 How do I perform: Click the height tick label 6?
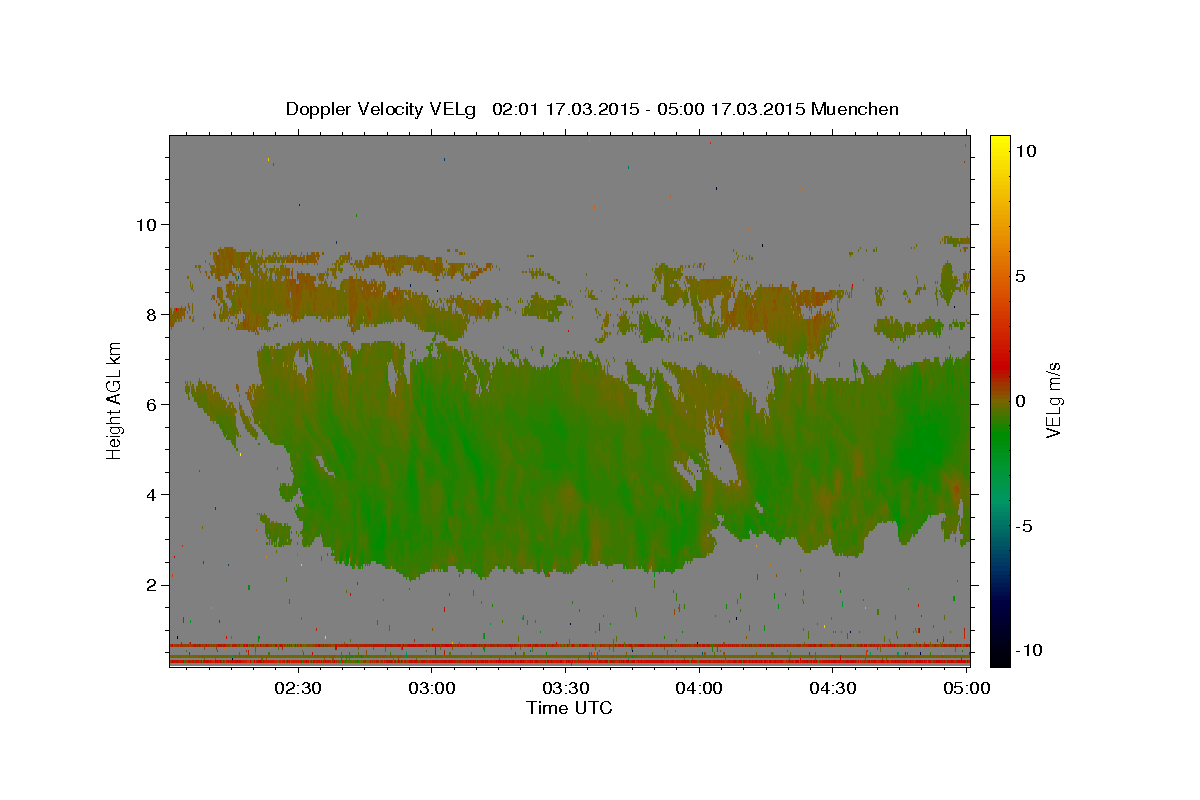click(152, 404)
